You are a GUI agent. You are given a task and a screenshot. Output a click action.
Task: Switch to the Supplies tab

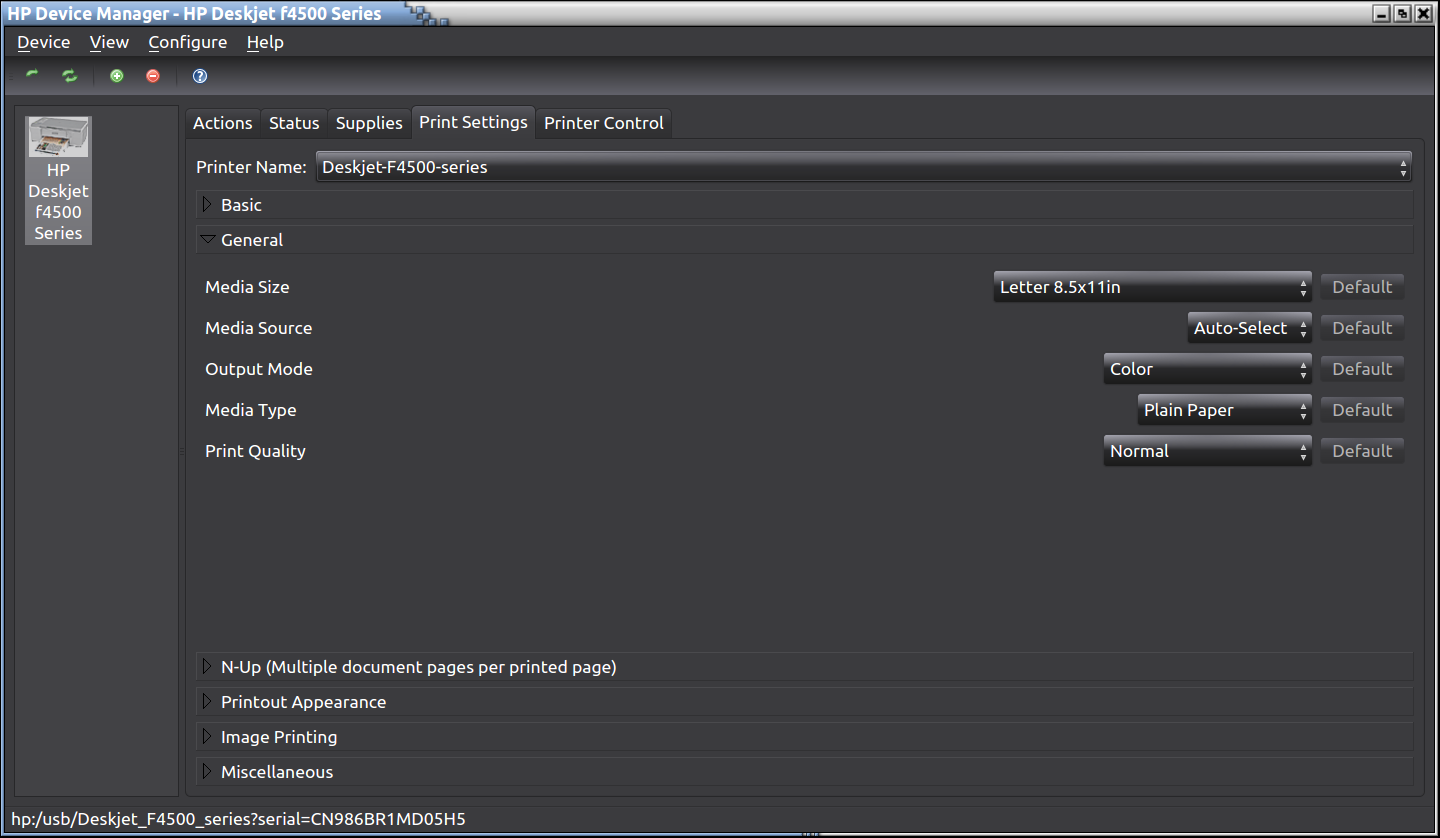tap(369, 123)
